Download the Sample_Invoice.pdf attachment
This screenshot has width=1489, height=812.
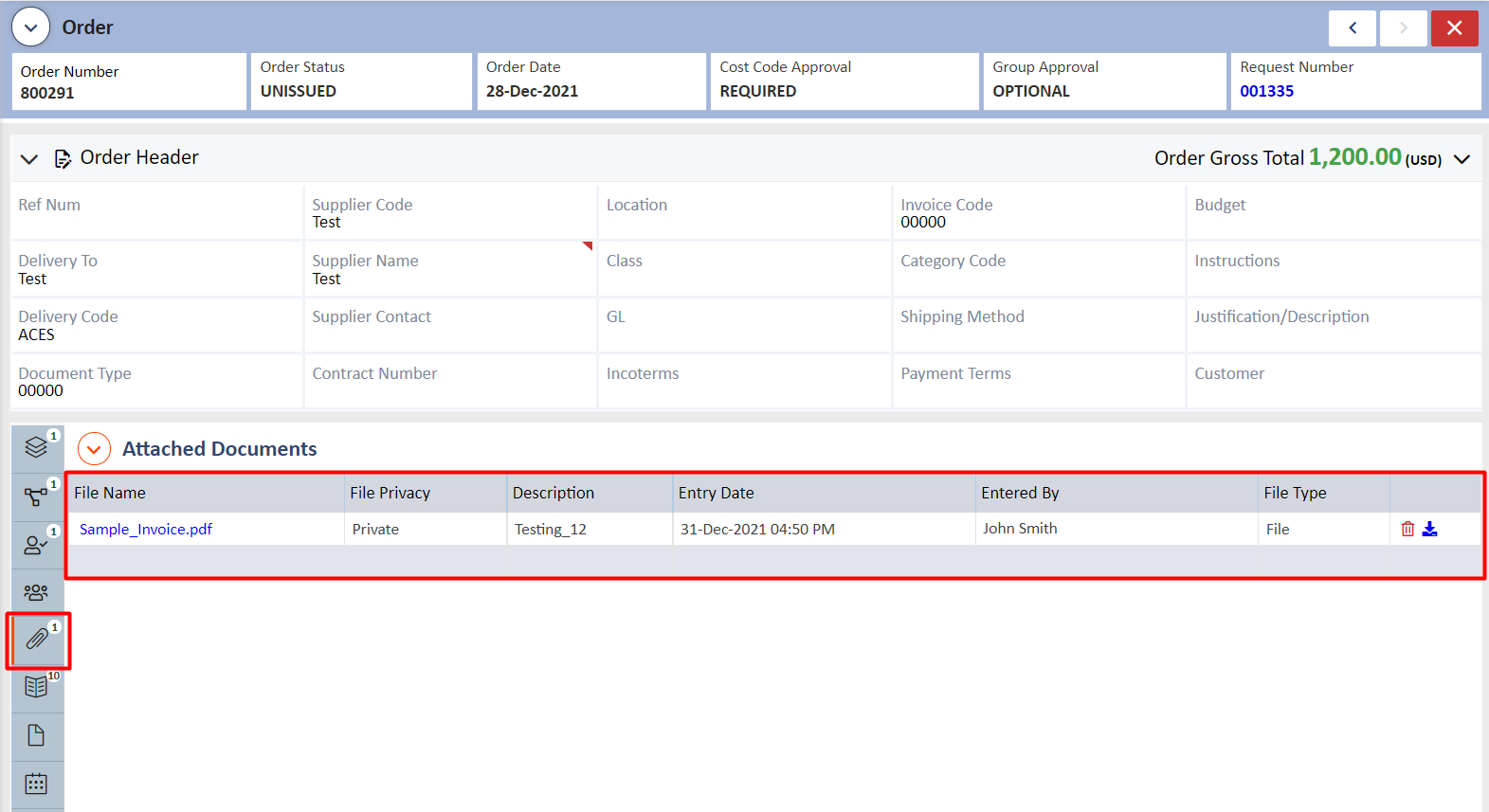[1429, 529]
